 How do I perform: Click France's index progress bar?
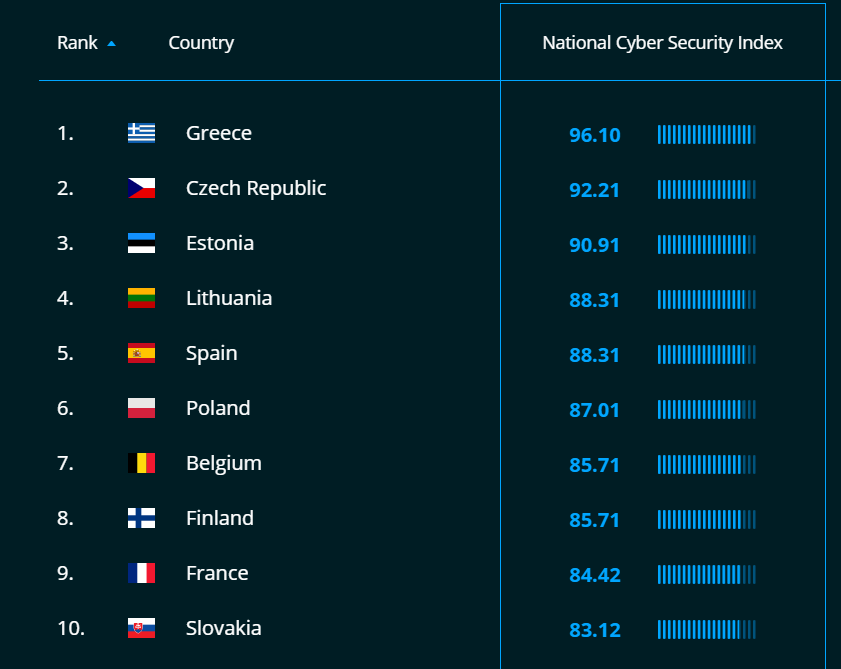click(706, 574)
